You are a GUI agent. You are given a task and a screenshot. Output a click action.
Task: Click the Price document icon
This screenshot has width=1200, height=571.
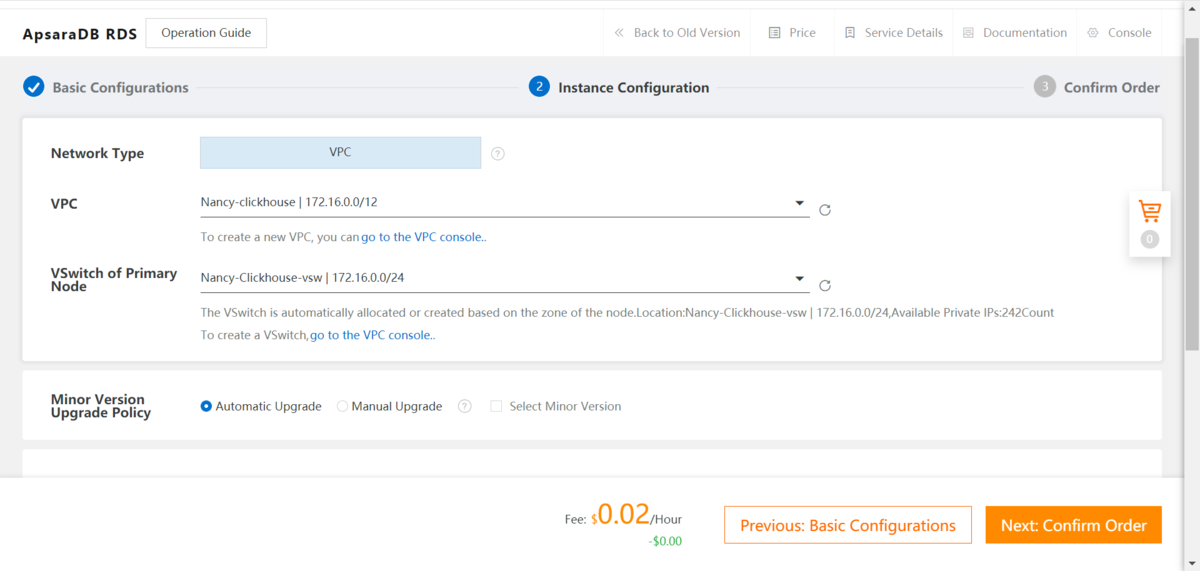(774, 33)
